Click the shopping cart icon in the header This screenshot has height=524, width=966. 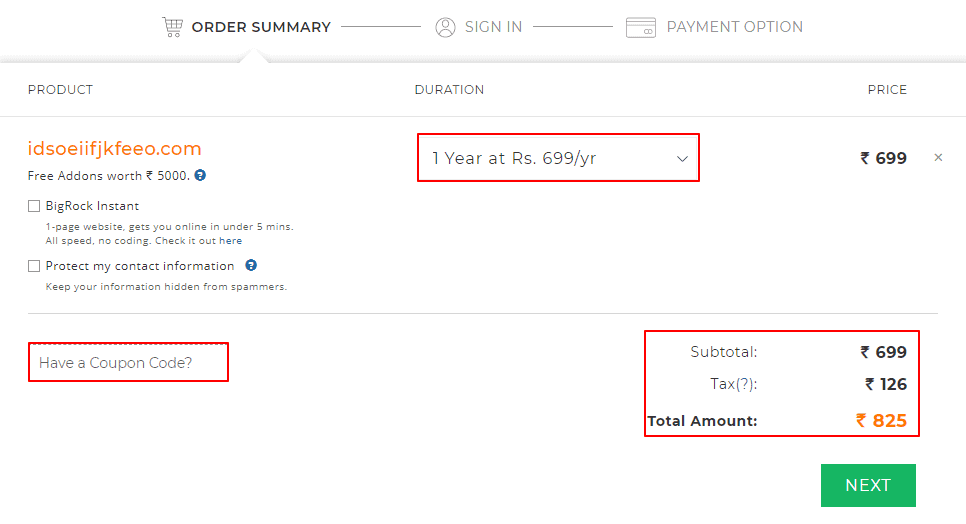click(173, 27)
